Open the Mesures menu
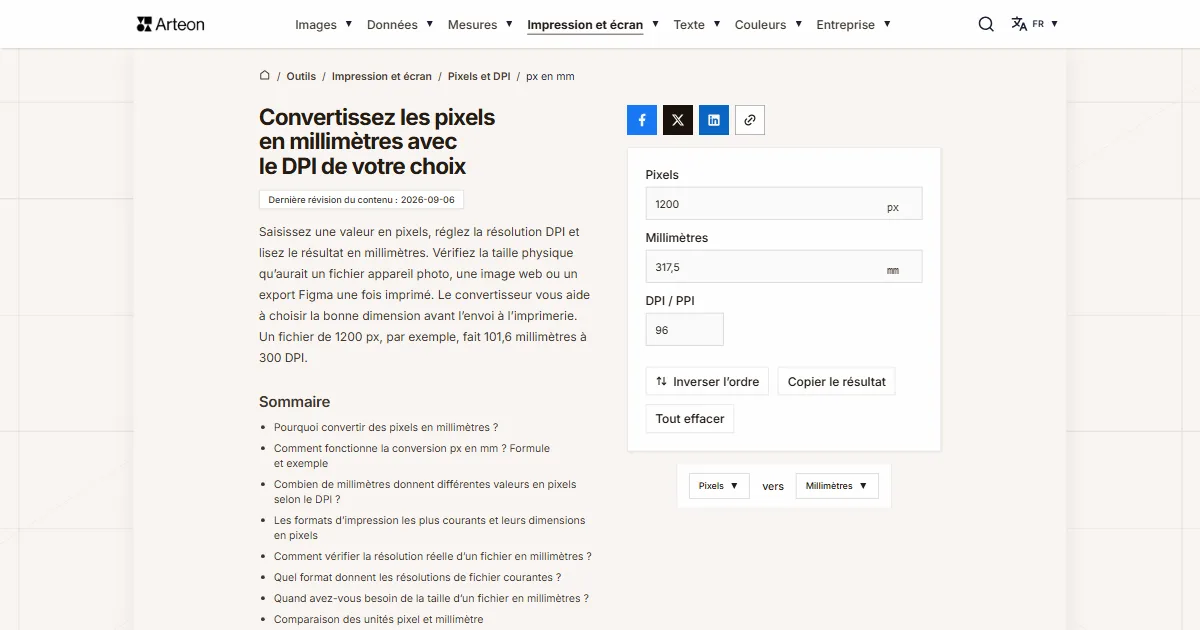The image size is (1200, 630). click(x=480, y=24)
